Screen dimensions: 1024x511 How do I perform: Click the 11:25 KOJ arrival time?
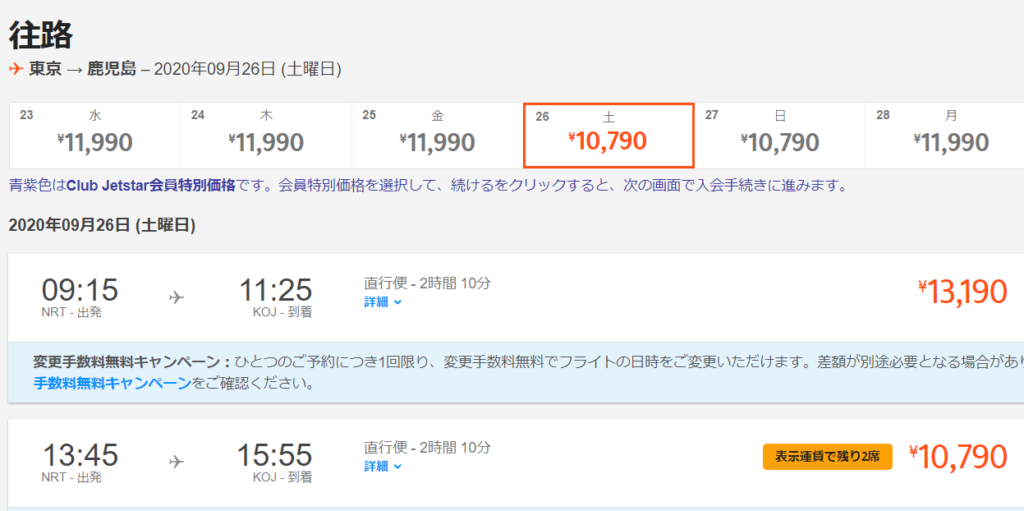pos(275,292)
